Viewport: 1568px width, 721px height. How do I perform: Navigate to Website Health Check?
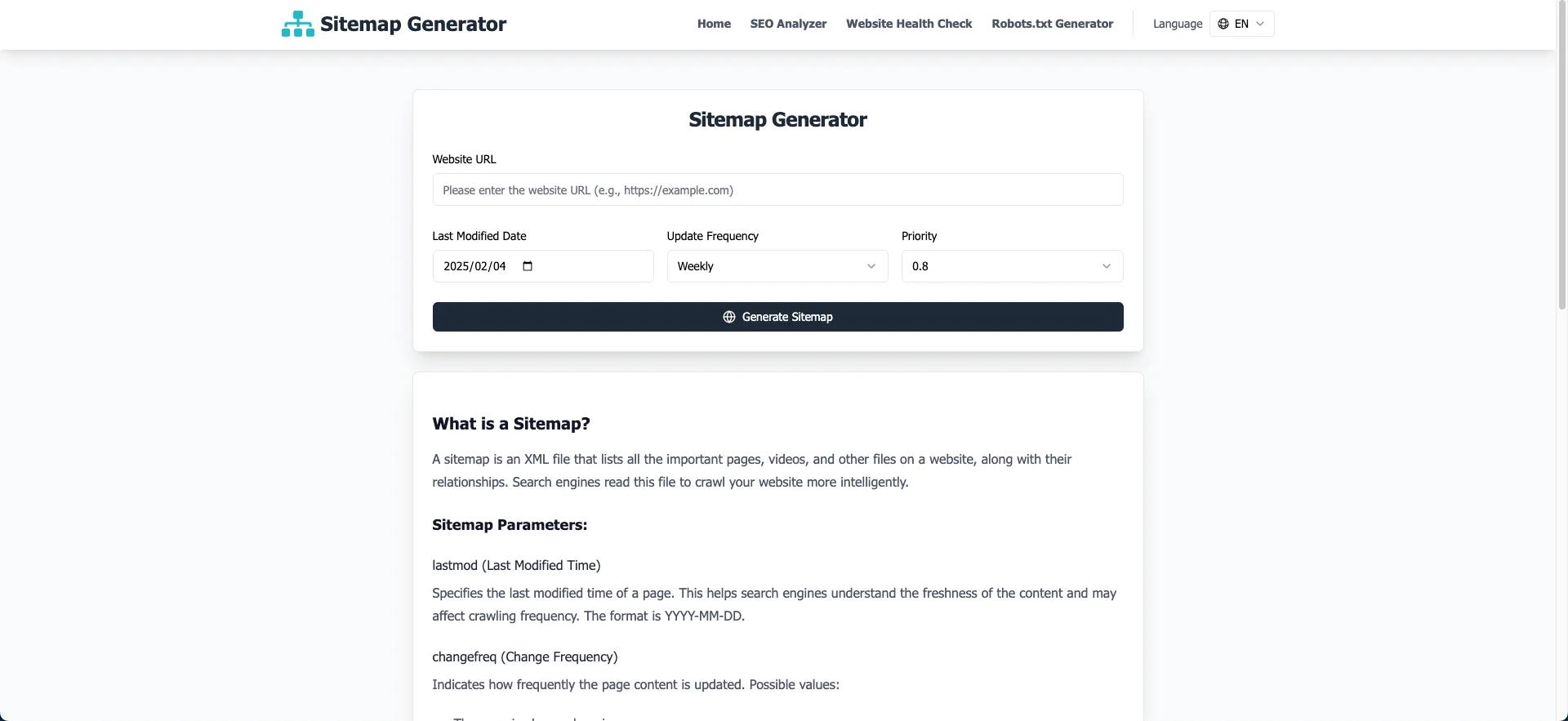[x=909, y=24]
